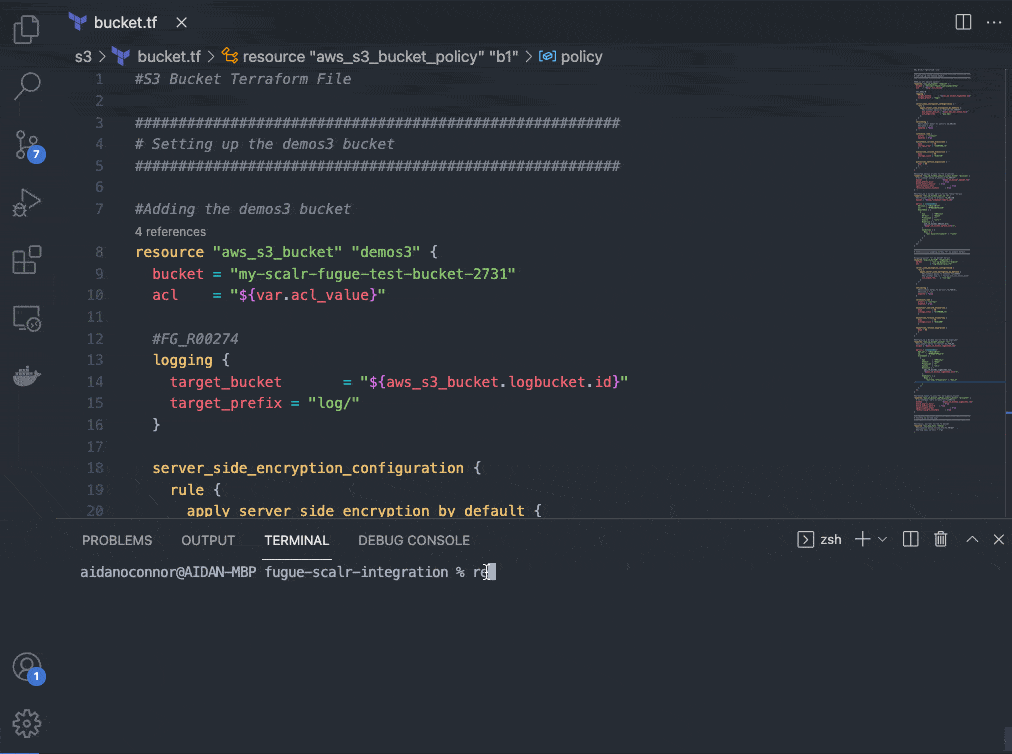This screenshot has width=1012, height=754.
Task: Open the Accounts menu icon
Action: pos(28,667)
